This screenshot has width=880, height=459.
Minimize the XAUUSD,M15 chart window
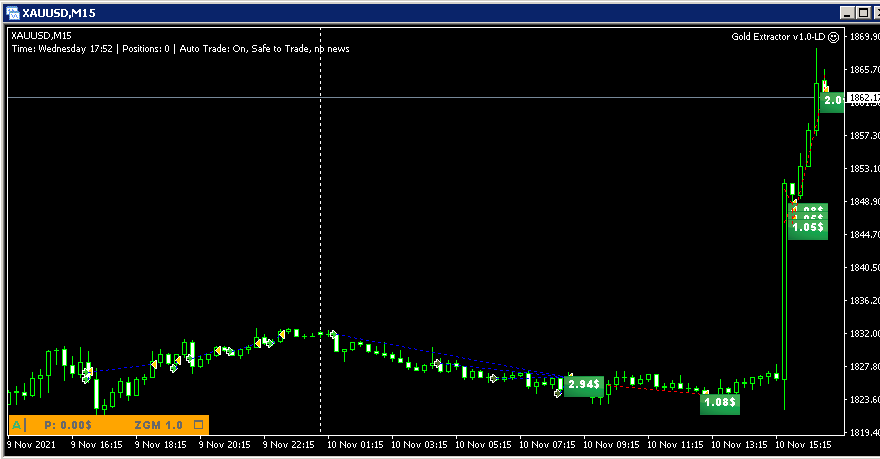tap(848, 12)
